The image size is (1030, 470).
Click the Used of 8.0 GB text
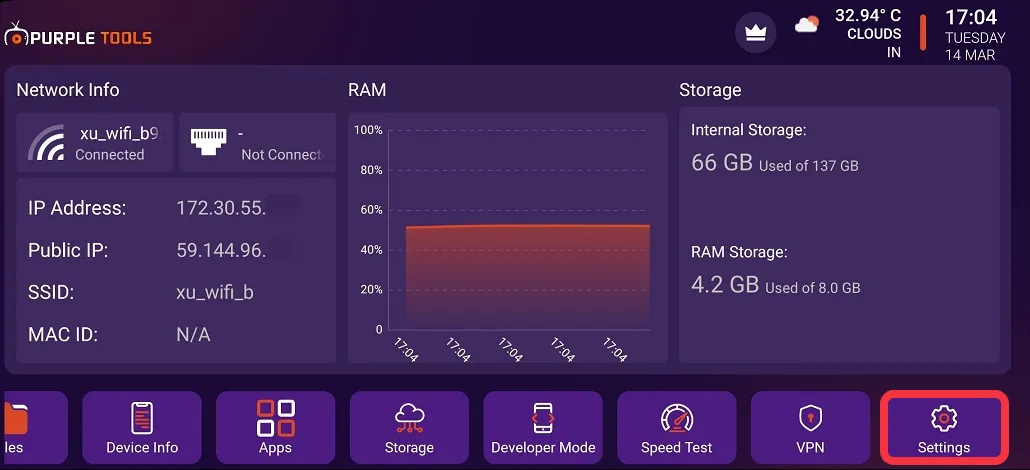click(813, 288)
